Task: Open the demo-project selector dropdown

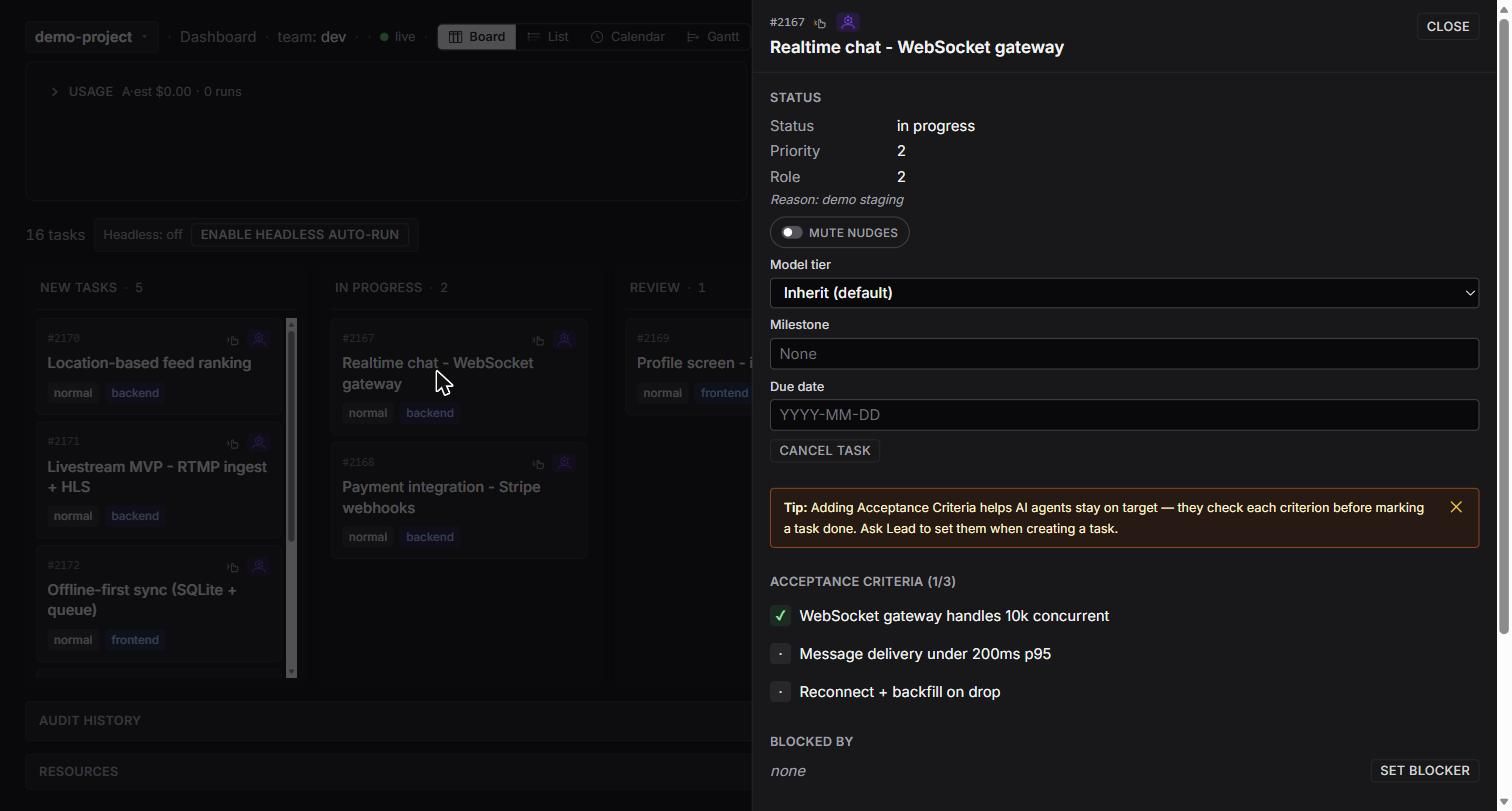Action: [91, 37]
